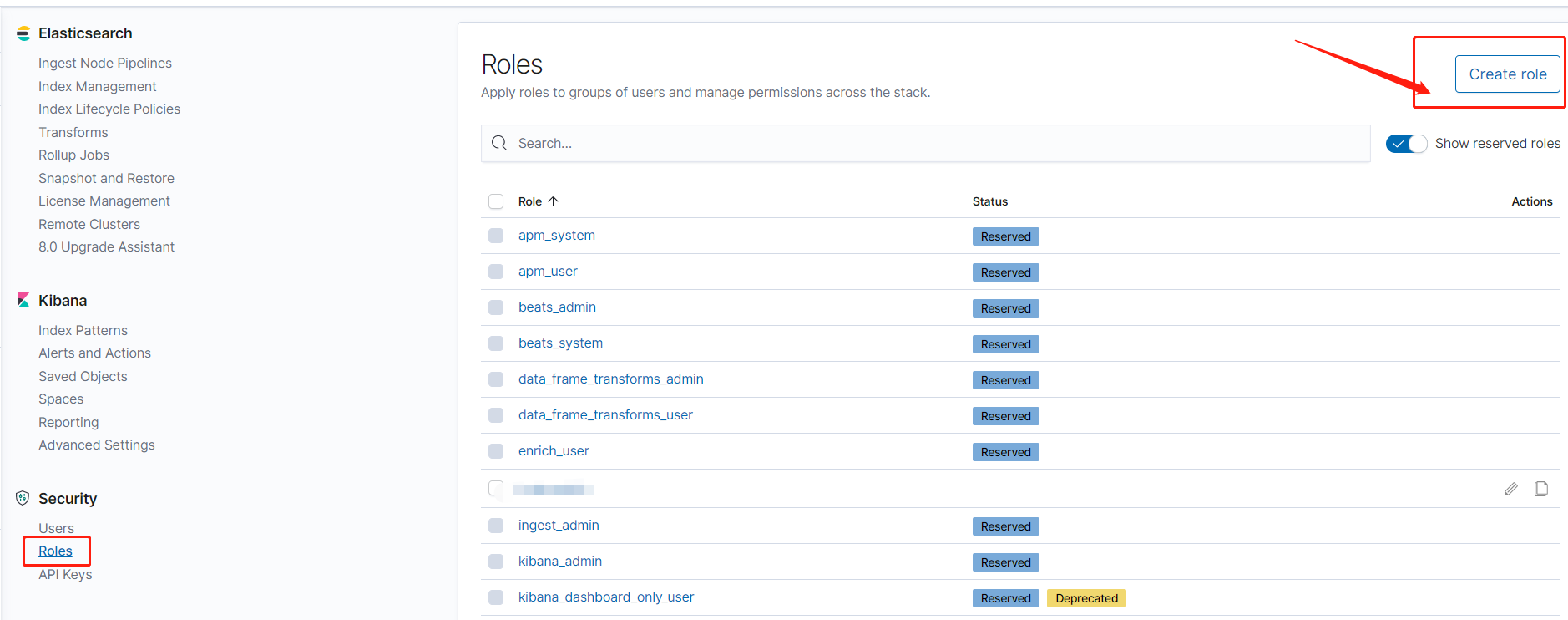Sort by Role column arrow

click(x=553, y=201)
